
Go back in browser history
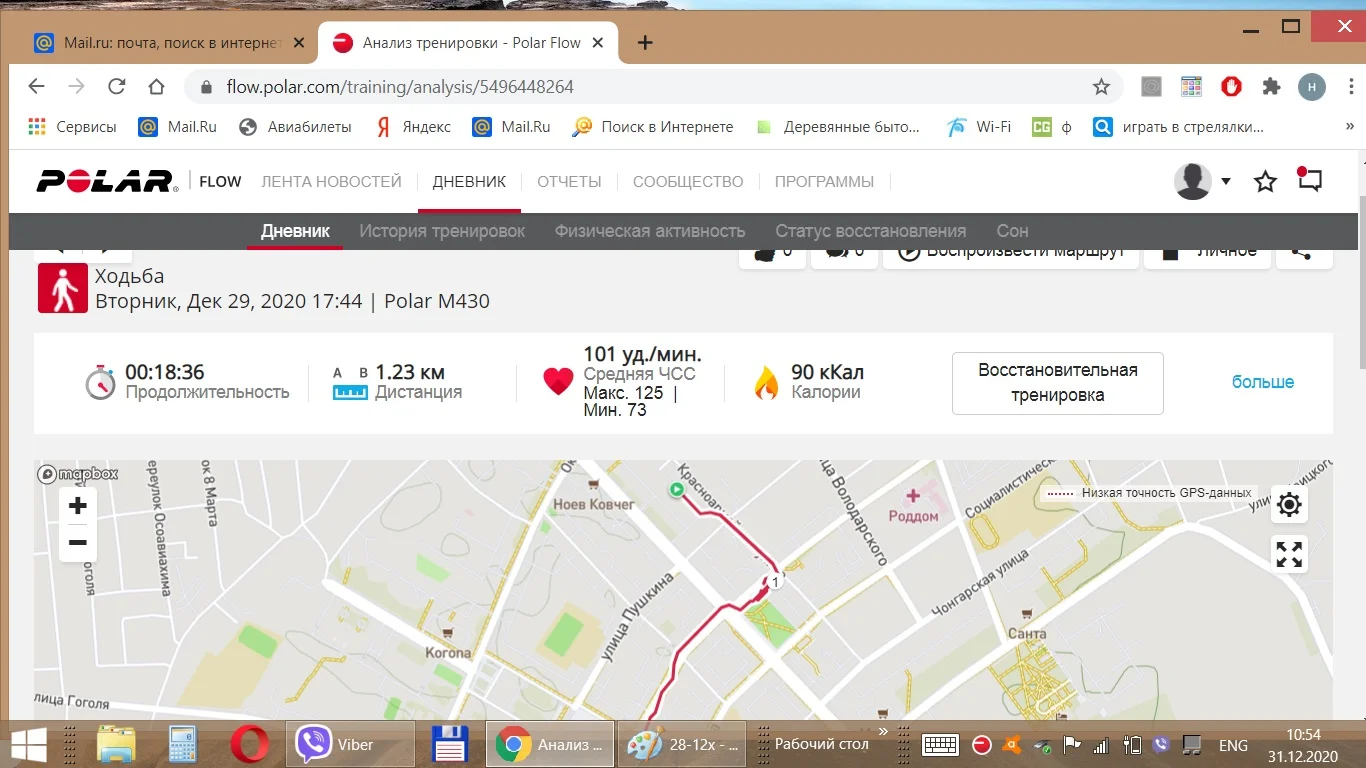click(37, 87)
